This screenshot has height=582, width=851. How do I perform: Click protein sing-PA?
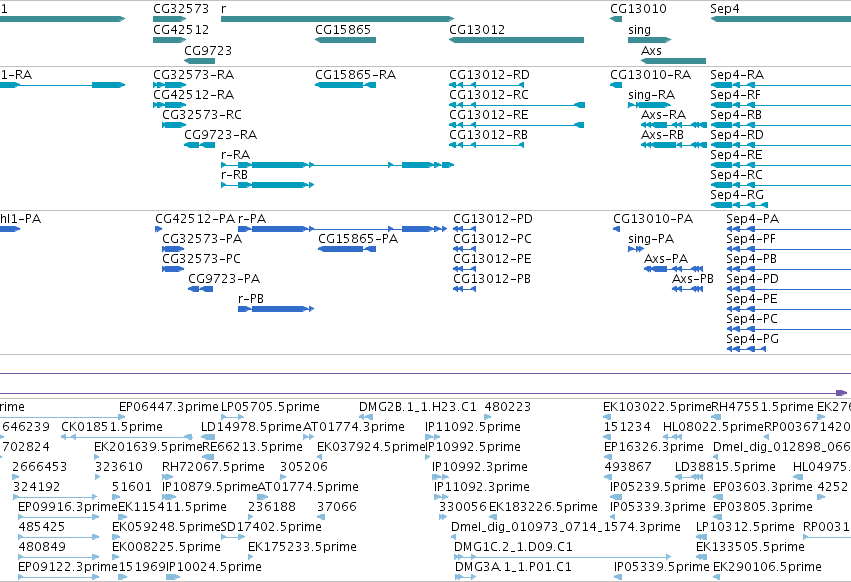coord(651,239)
